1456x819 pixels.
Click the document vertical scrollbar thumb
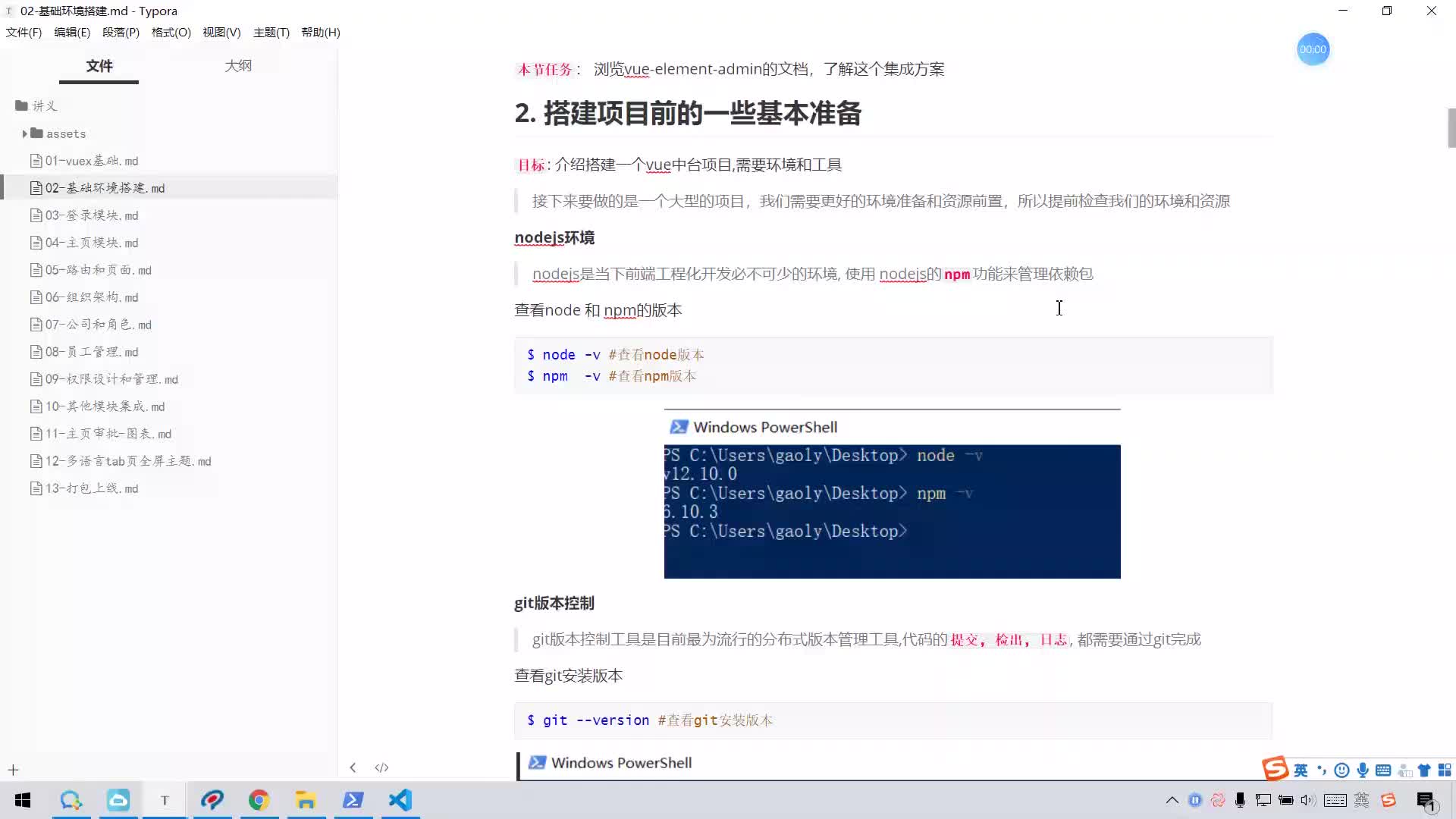coord(1451,128)
